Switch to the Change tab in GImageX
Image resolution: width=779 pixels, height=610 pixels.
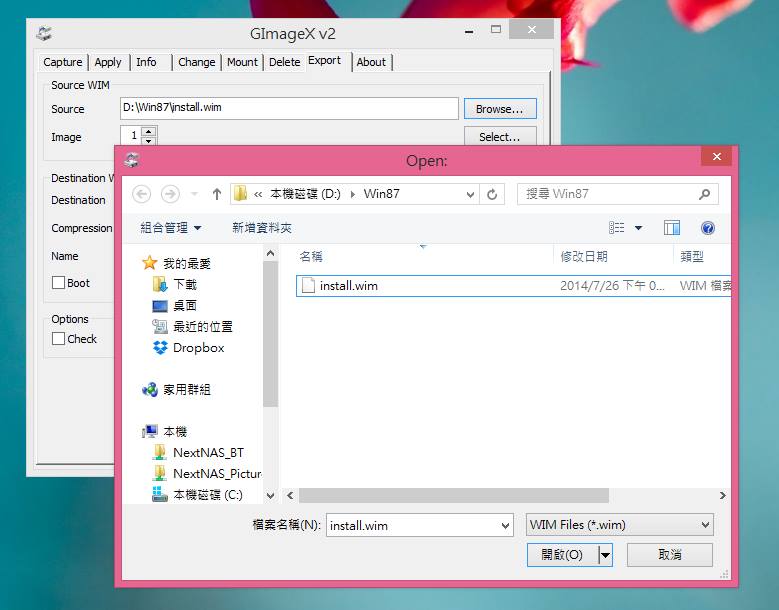point(197,62)
